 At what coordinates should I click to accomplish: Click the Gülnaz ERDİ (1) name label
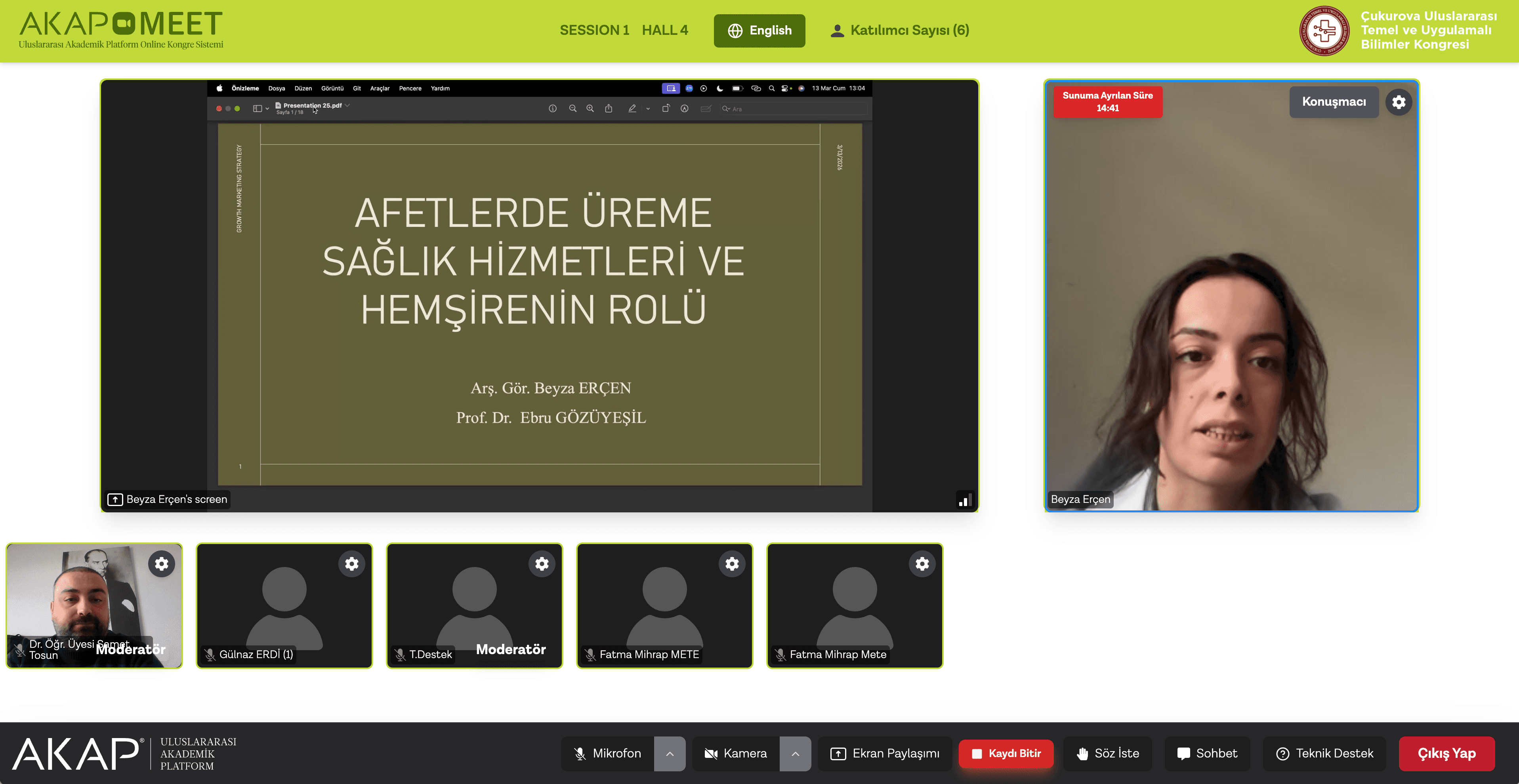tap(256, 654)
